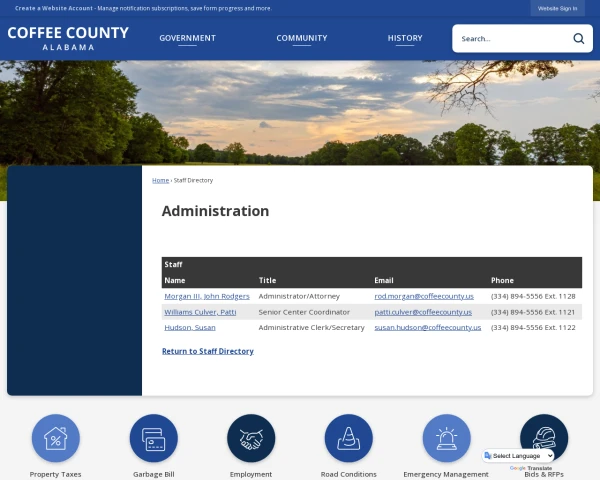The height and width of the screenshot is (480, 600).
Task: Open the Garbage Bill icon
Action: coord(153,438)
